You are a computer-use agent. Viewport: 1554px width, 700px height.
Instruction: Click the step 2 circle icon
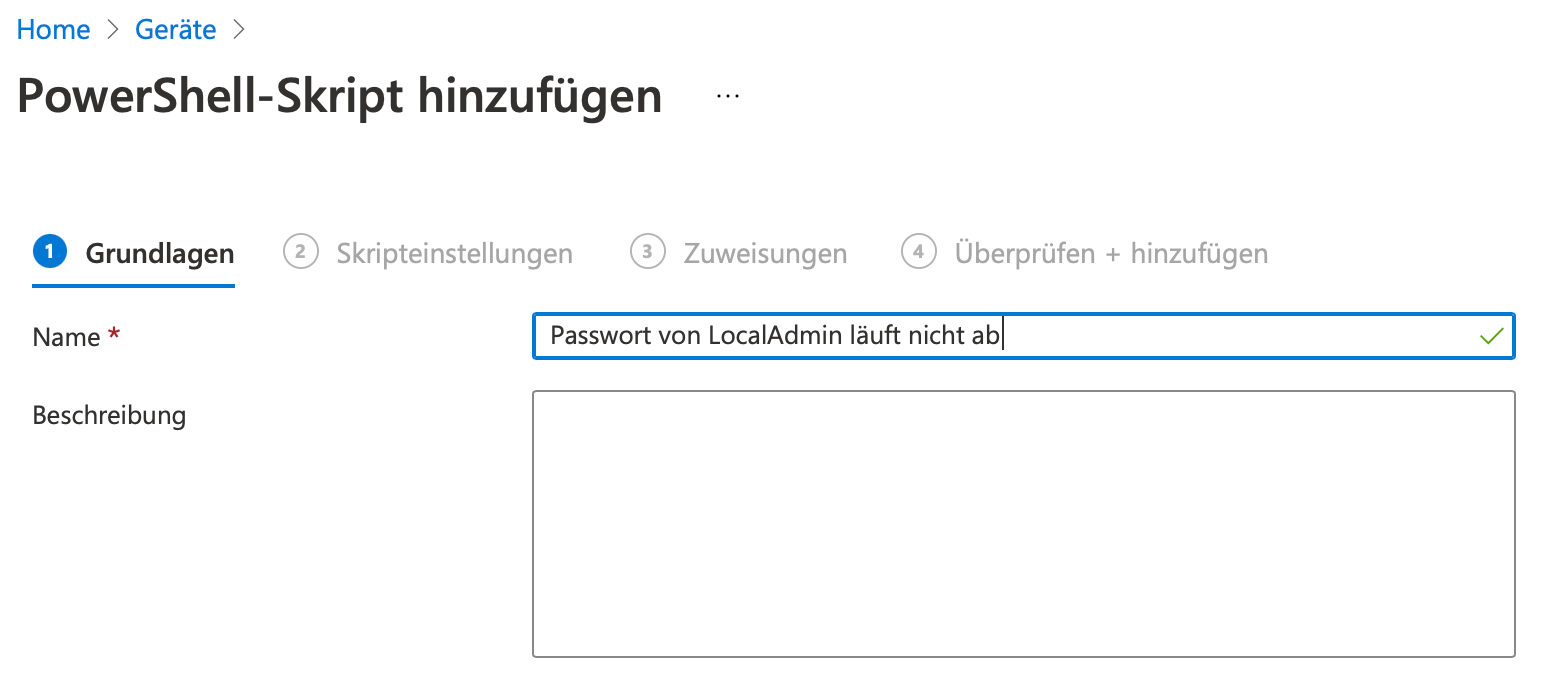300,253
